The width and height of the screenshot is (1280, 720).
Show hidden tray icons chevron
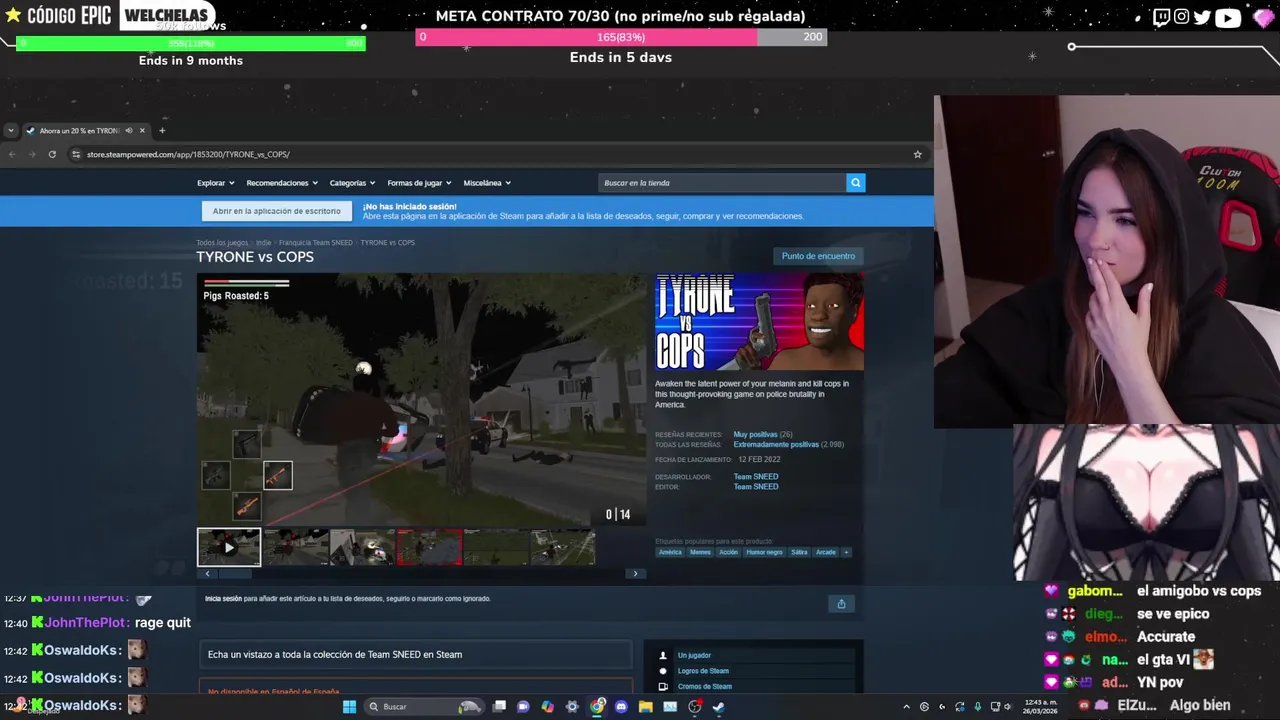pyautogui.click(x=906, y=707)
